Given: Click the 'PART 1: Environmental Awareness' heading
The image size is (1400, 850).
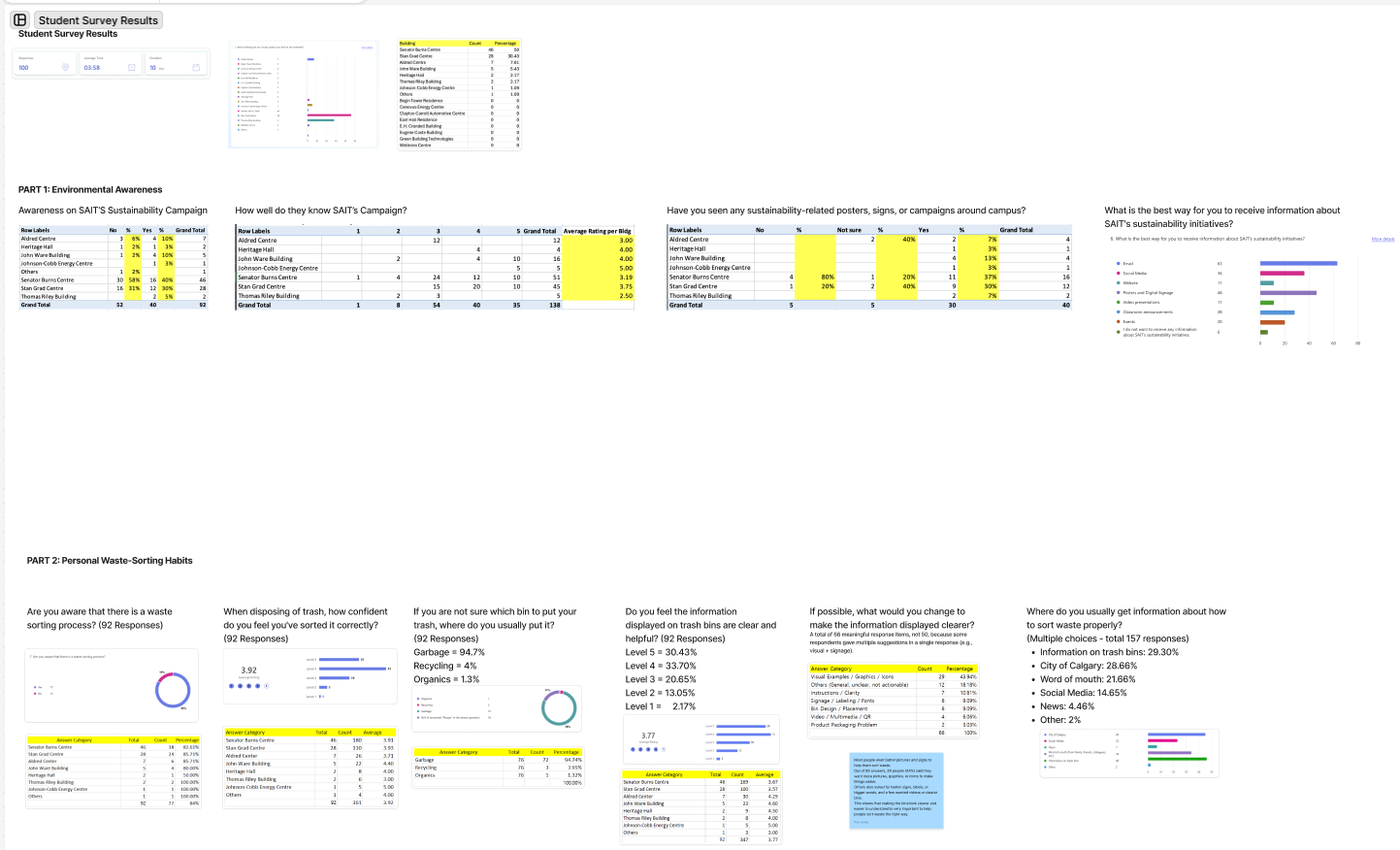Looking at the screenshot, I should [x=90, y=190].
